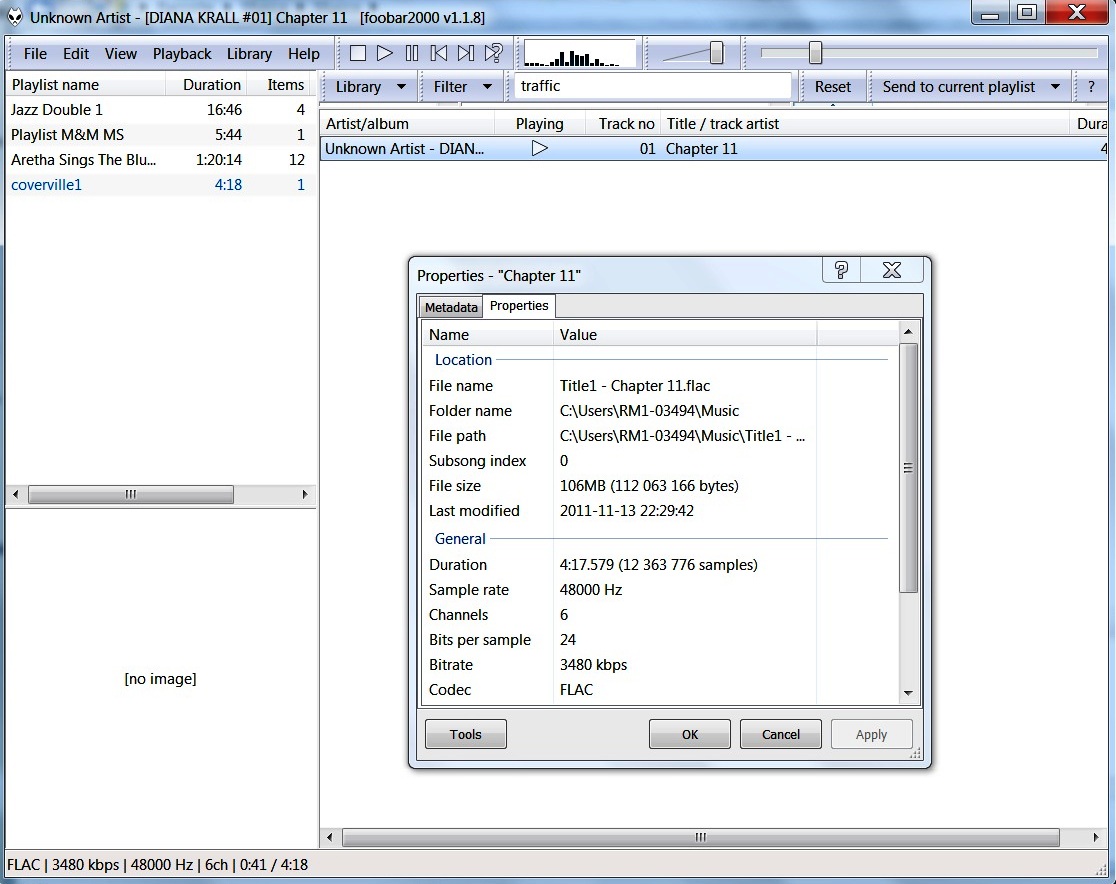Select Aretha Sings The Blu... playlist
The height and width of the screenshot is (884, 1116).
(161, 159)
